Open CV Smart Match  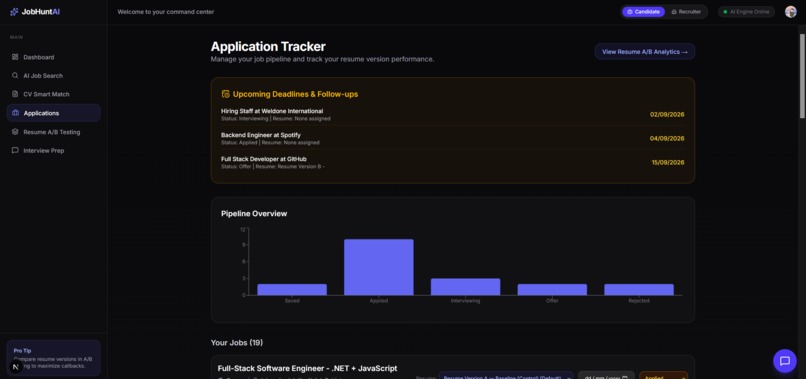[x=53, y=94]
